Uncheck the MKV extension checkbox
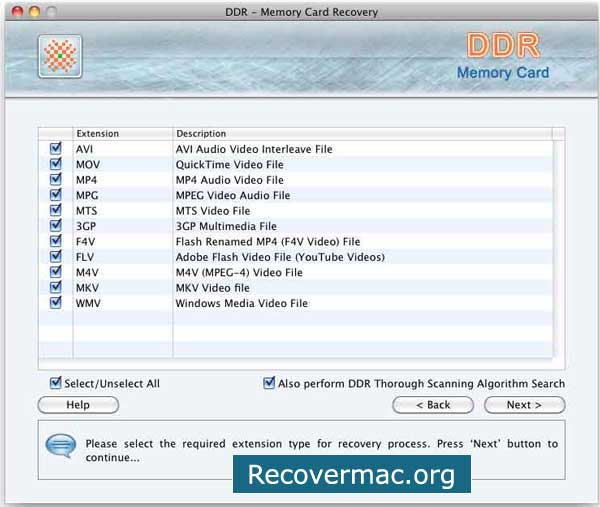Image resolution: width=600 pixels, height=507 pixels. (56, 287)
